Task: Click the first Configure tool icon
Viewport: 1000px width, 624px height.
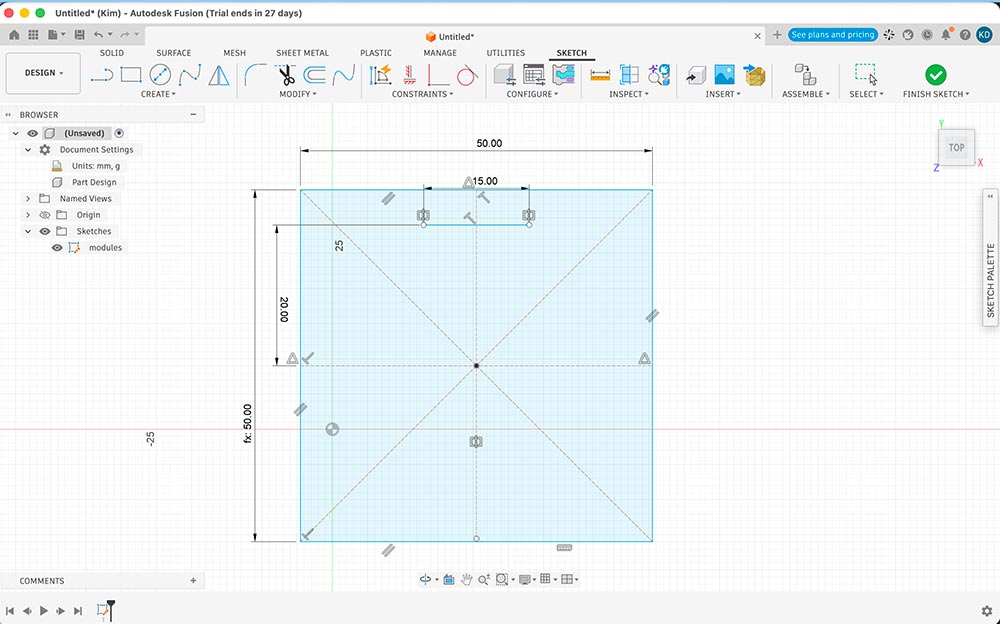Action: (504, 75)
